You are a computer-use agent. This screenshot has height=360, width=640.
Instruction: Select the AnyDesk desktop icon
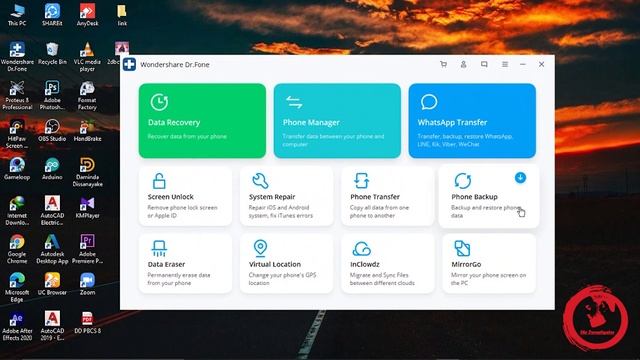point(87,15)
